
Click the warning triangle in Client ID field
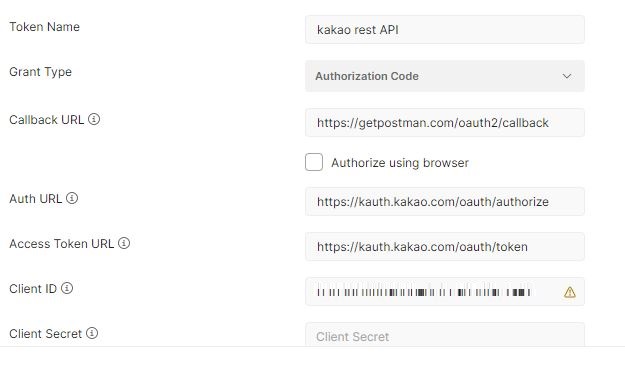570,292
